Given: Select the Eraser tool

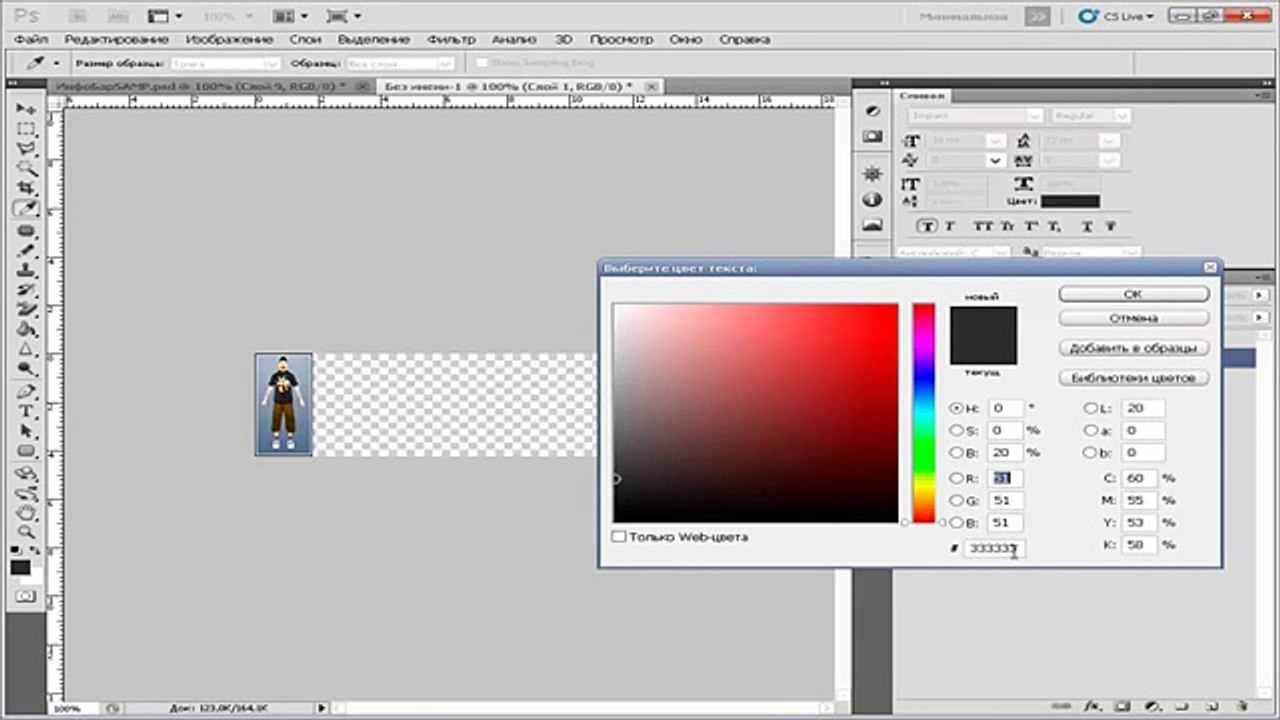Looking at the screenshot, I should (x=26, y=311).
